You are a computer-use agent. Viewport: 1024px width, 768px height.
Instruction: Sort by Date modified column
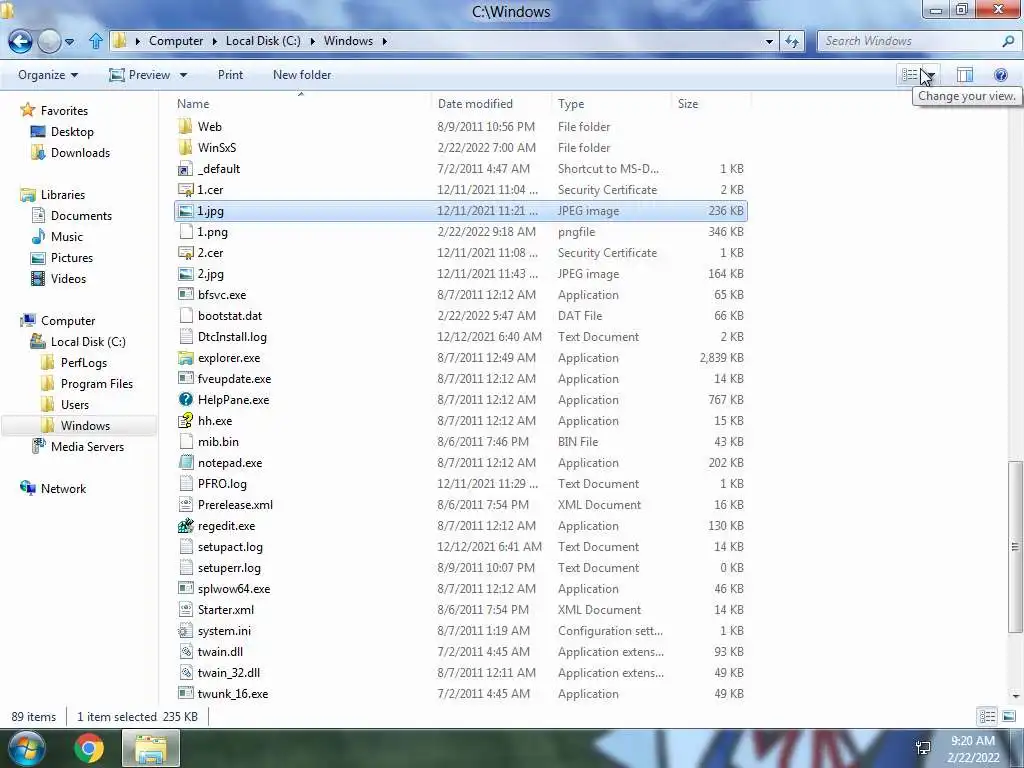click(475, 104)
